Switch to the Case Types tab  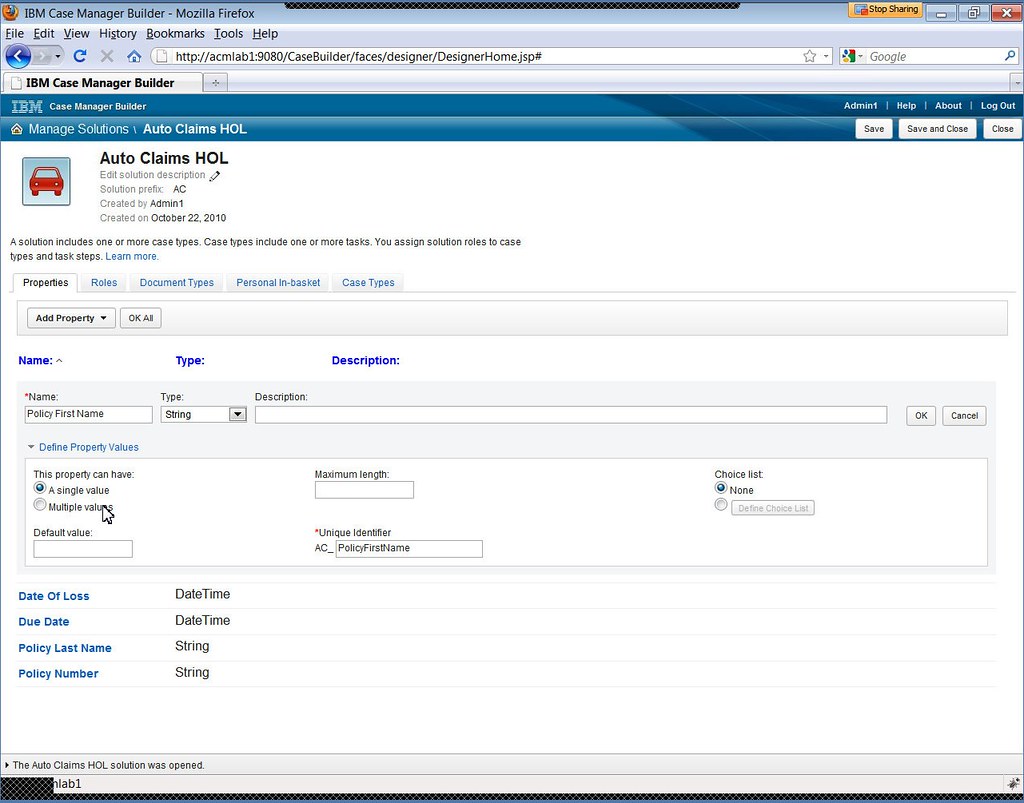(368, 283)
